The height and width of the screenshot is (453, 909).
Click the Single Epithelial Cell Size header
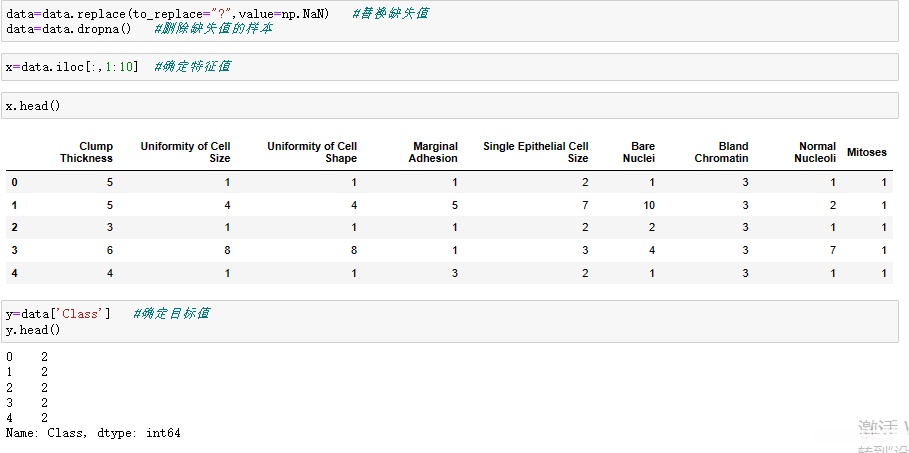(536, 152)
